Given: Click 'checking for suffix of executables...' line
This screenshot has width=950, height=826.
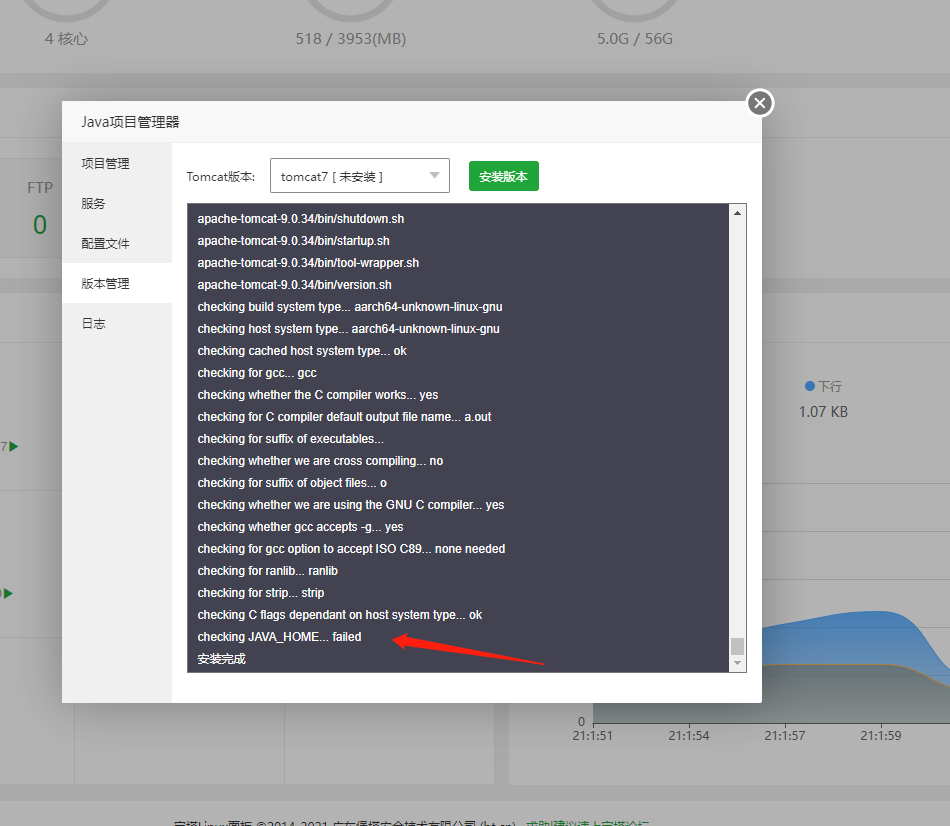Looking at the screenshot, I should [290, 439].
